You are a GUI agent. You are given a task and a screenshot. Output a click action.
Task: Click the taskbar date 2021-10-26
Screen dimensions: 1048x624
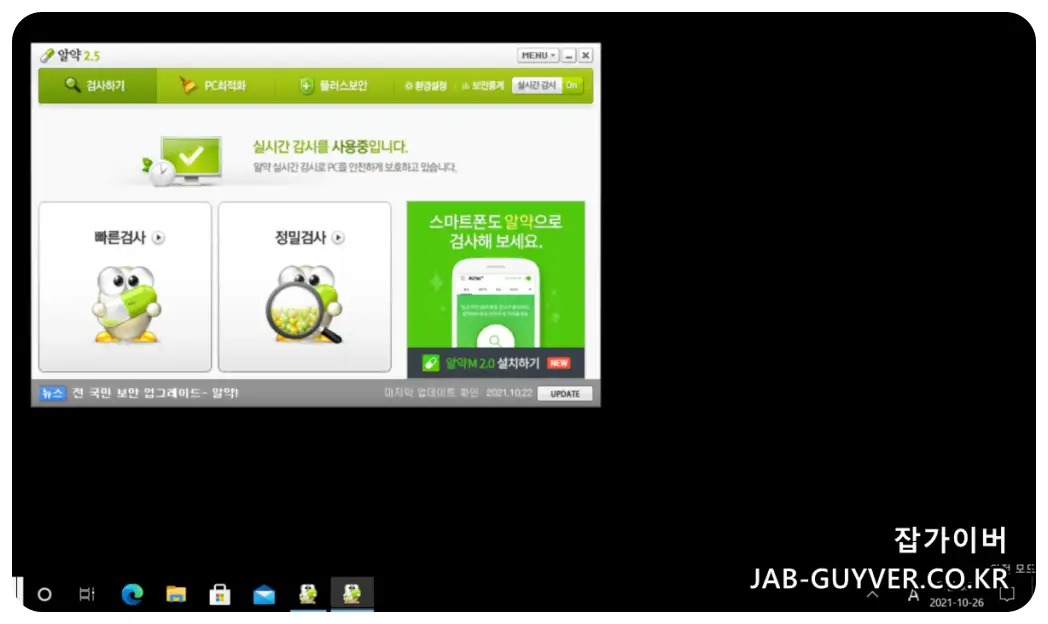(956, 603)
